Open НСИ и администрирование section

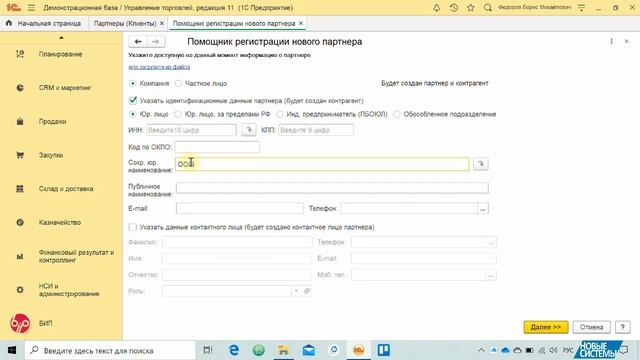click(69, 290)
